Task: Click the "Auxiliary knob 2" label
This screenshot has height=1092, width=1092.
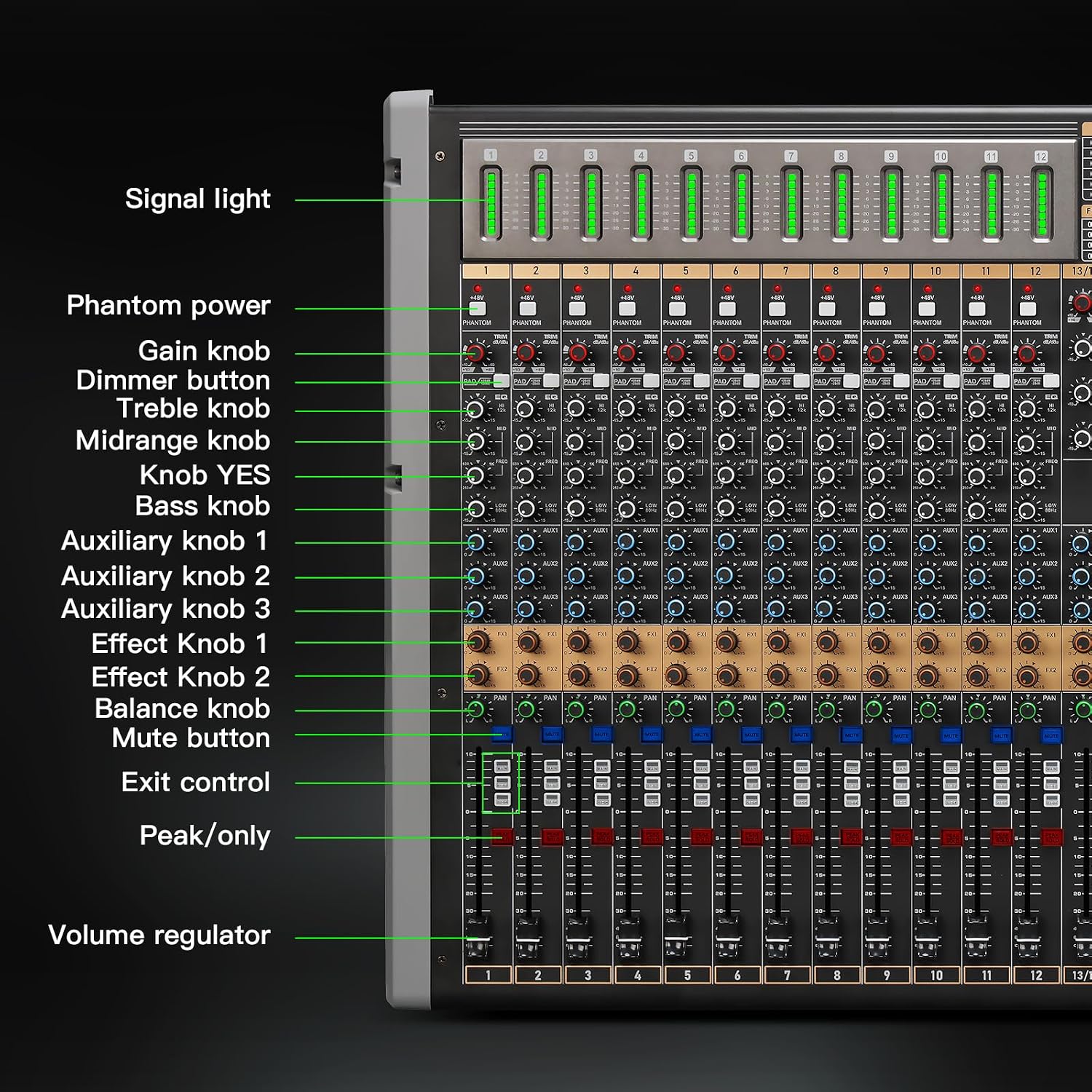Action: [x=165, y=576]
